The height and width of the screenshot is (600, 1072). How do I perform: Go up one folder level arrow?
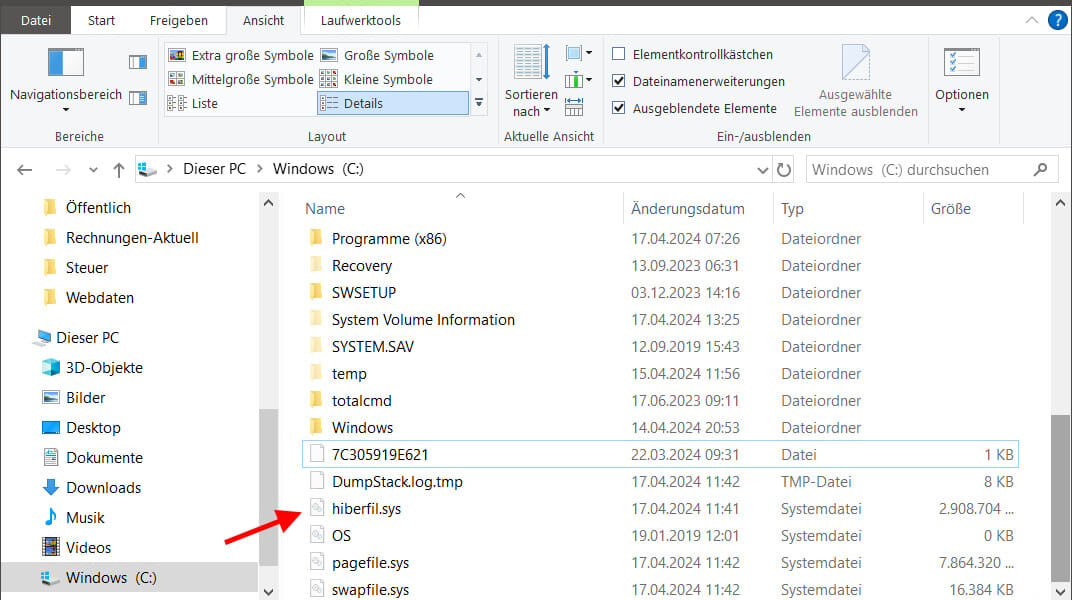click(x=119, y=169)
